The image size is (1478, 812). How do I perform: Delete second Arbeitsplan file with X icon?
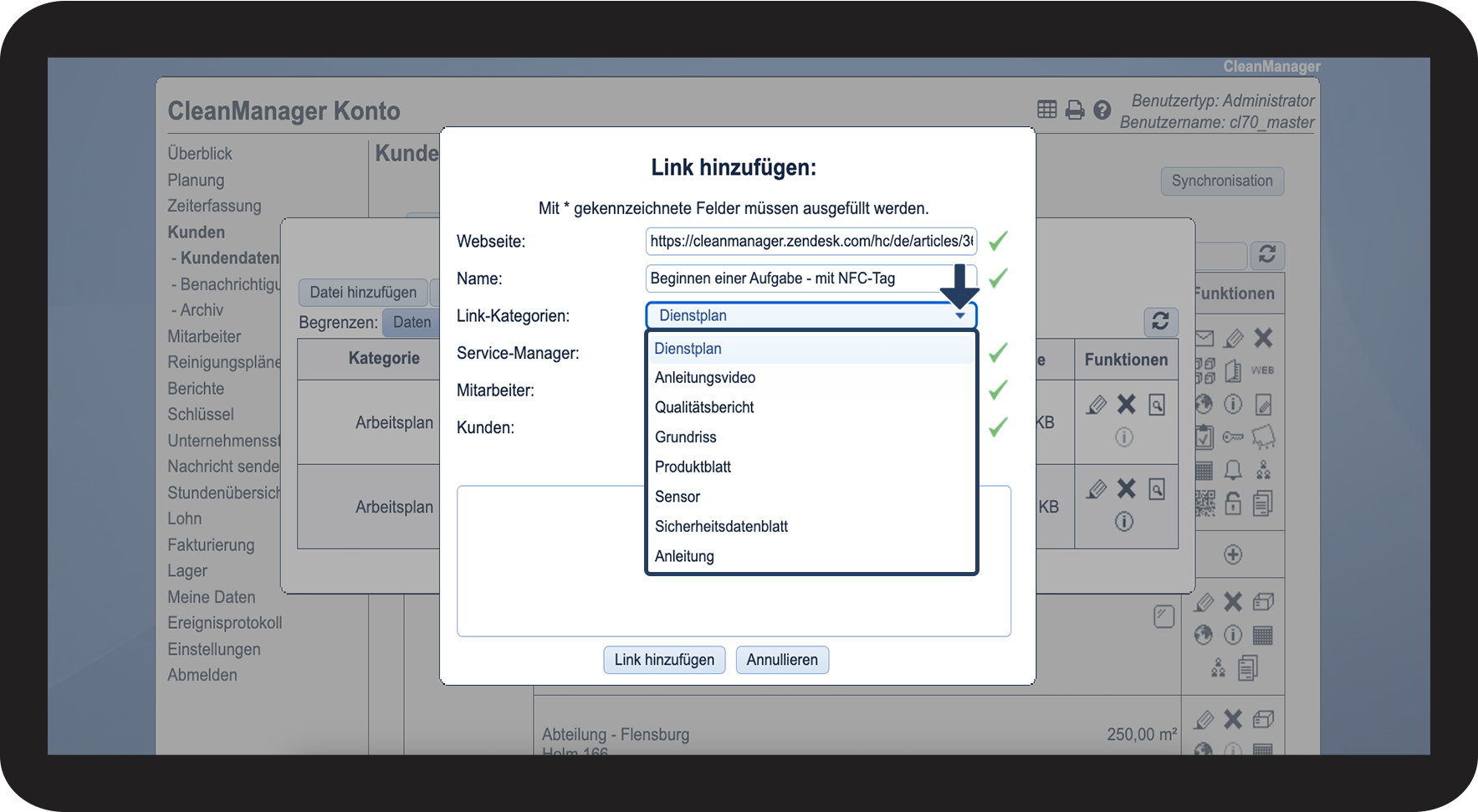point(1127,488)
